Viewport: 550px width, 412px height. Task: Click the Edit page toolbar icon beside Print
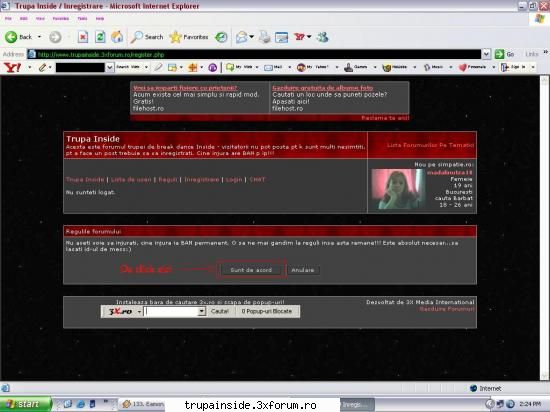tap(281, 37)
